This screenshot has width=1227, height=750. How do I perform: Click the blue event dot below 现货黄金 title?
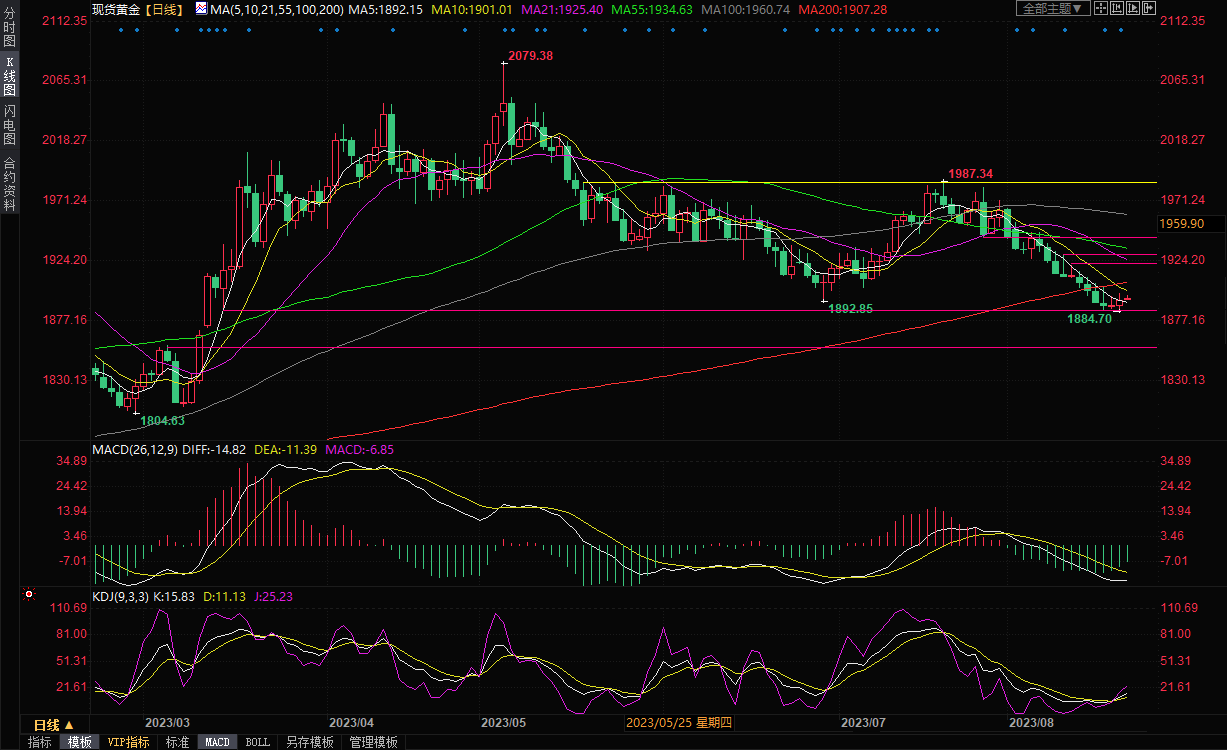[x=120, y=29]
